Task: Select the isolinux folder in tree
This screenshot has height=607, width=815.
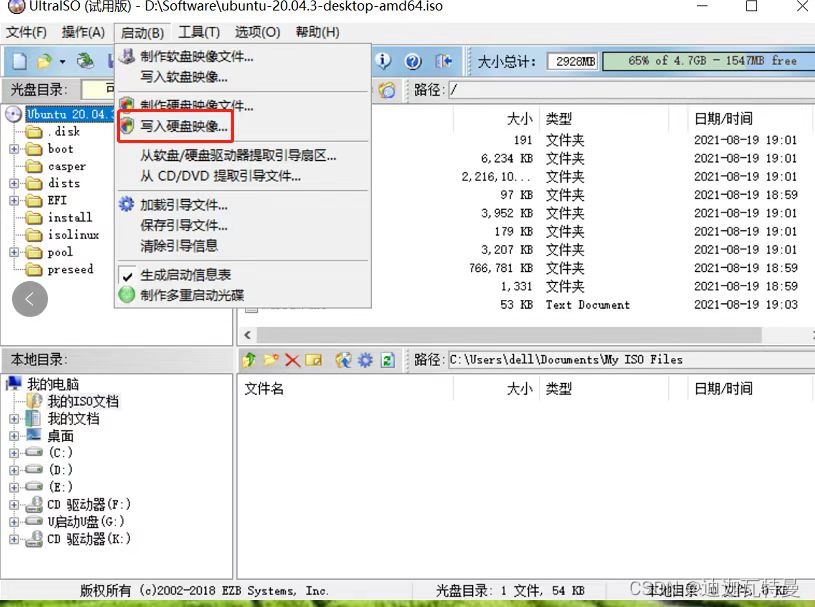Action: 73,235
